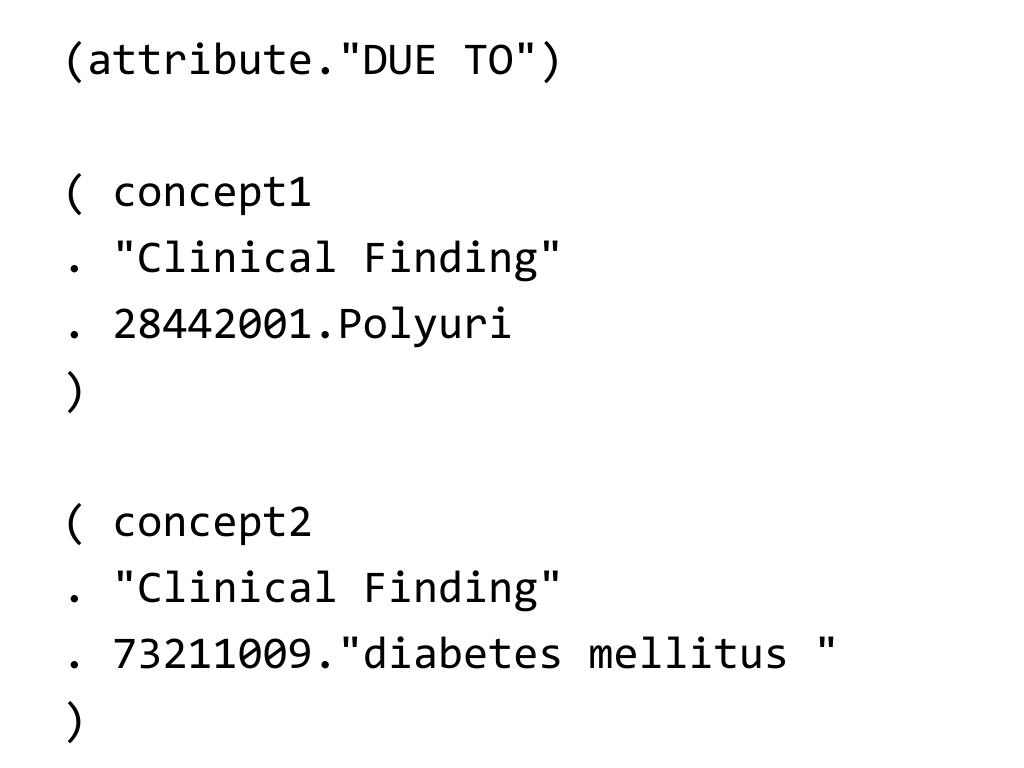Click the attribute "DUE TO" text line
Screen dimensions: 1024x768
(313, 60)
